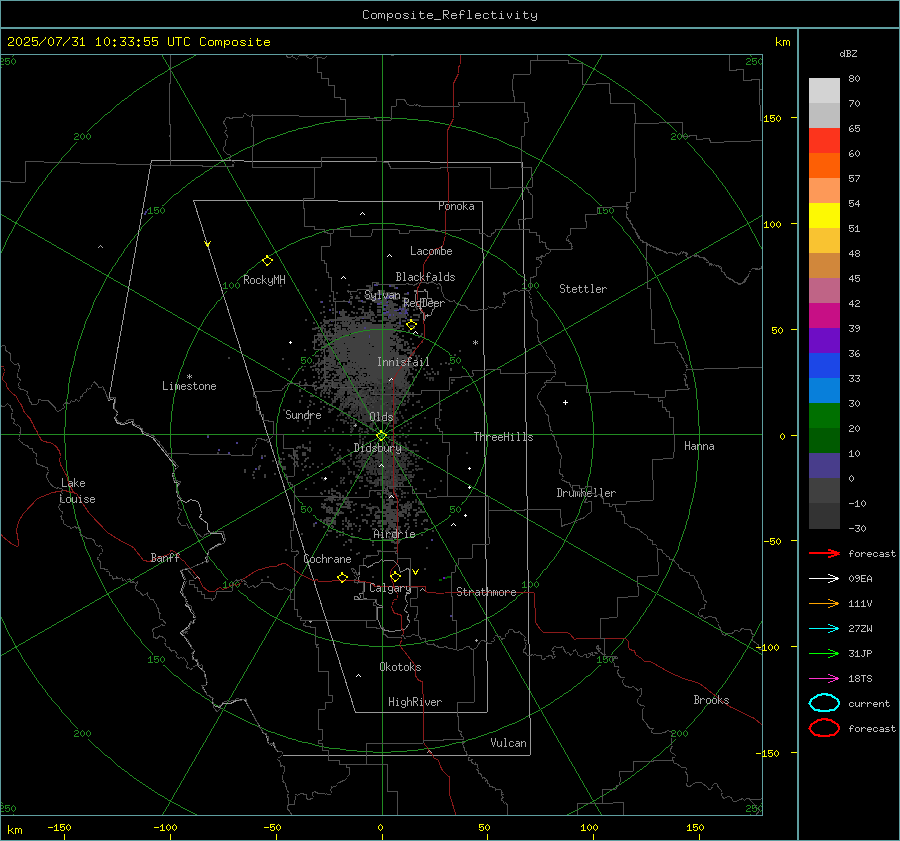Select the yellow swatch between 54 and 51
This screenshot has height=841, width=900.
point(824,215)
